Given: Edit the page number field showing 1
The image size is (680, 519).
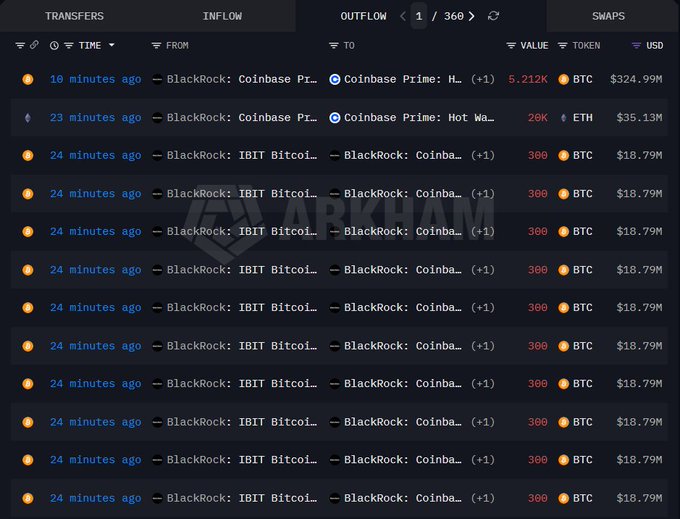Looking at the screenshot, I should tap(418, 16).
